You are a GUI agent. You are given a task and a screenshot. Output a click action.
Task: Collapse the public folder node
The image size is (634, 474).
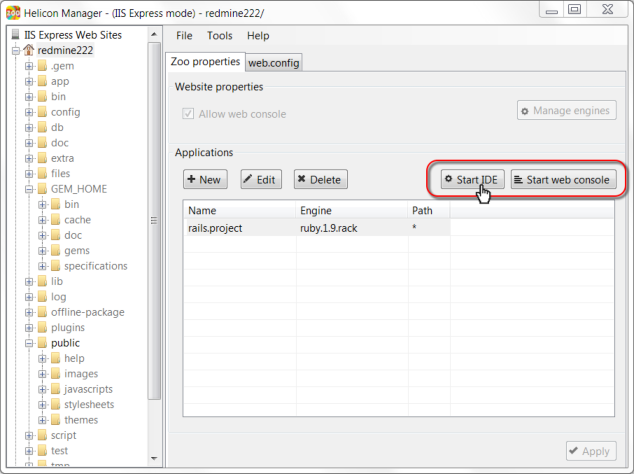[x=29, y=343]
